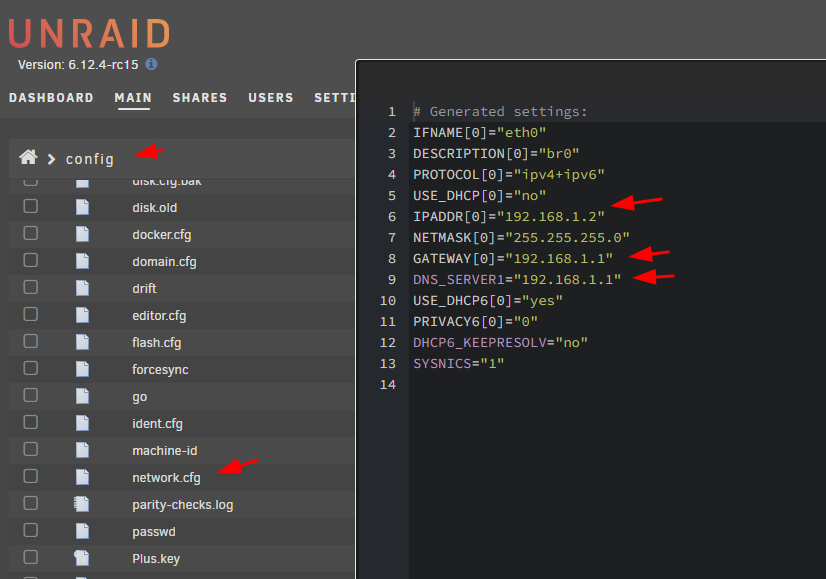Open the machine-id file
Image resolution: width=826 pixels, height=579 pixels.
(165, 451)
